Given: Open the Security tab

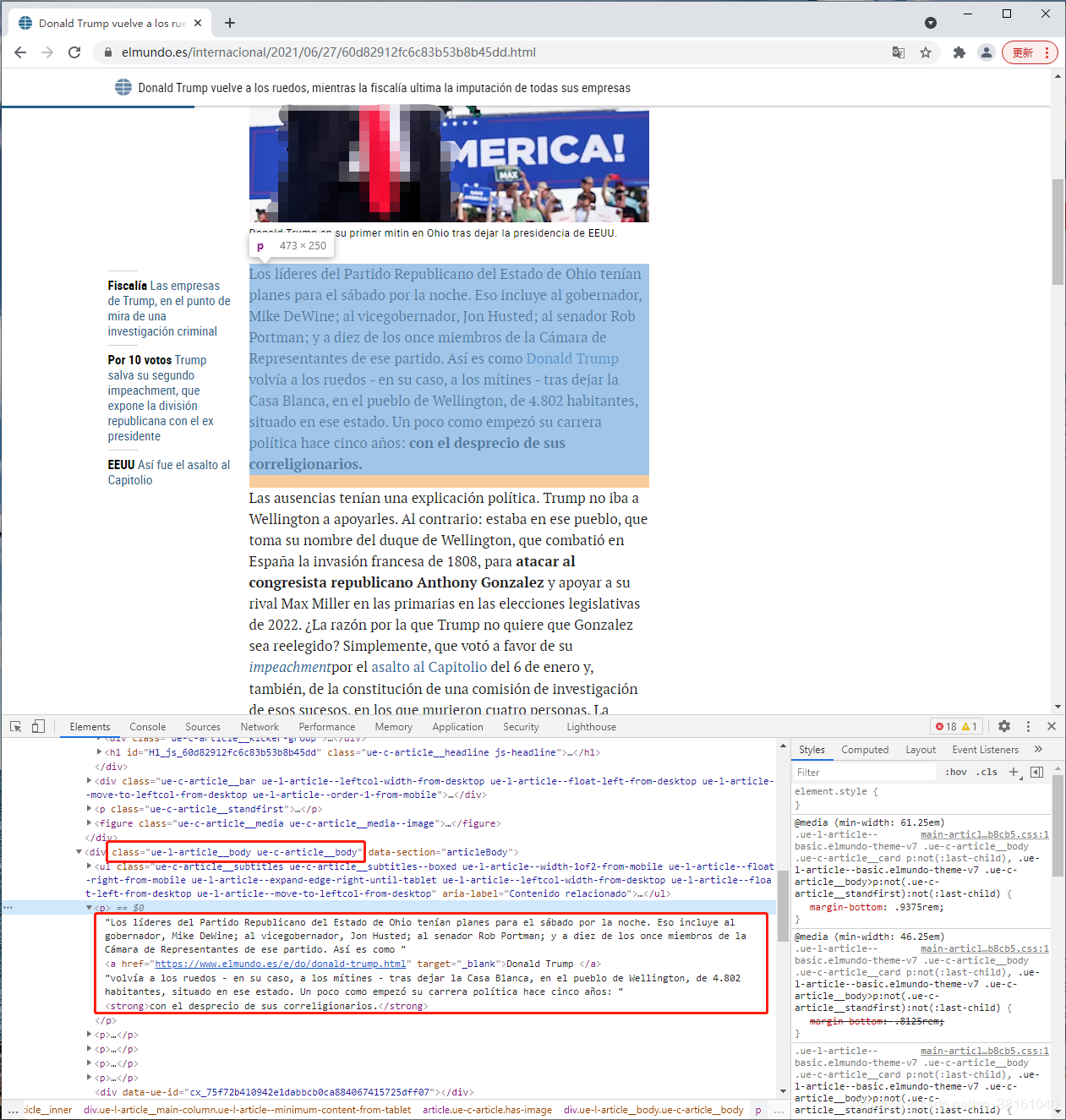Looking at the screenshot, I should 521,727.
